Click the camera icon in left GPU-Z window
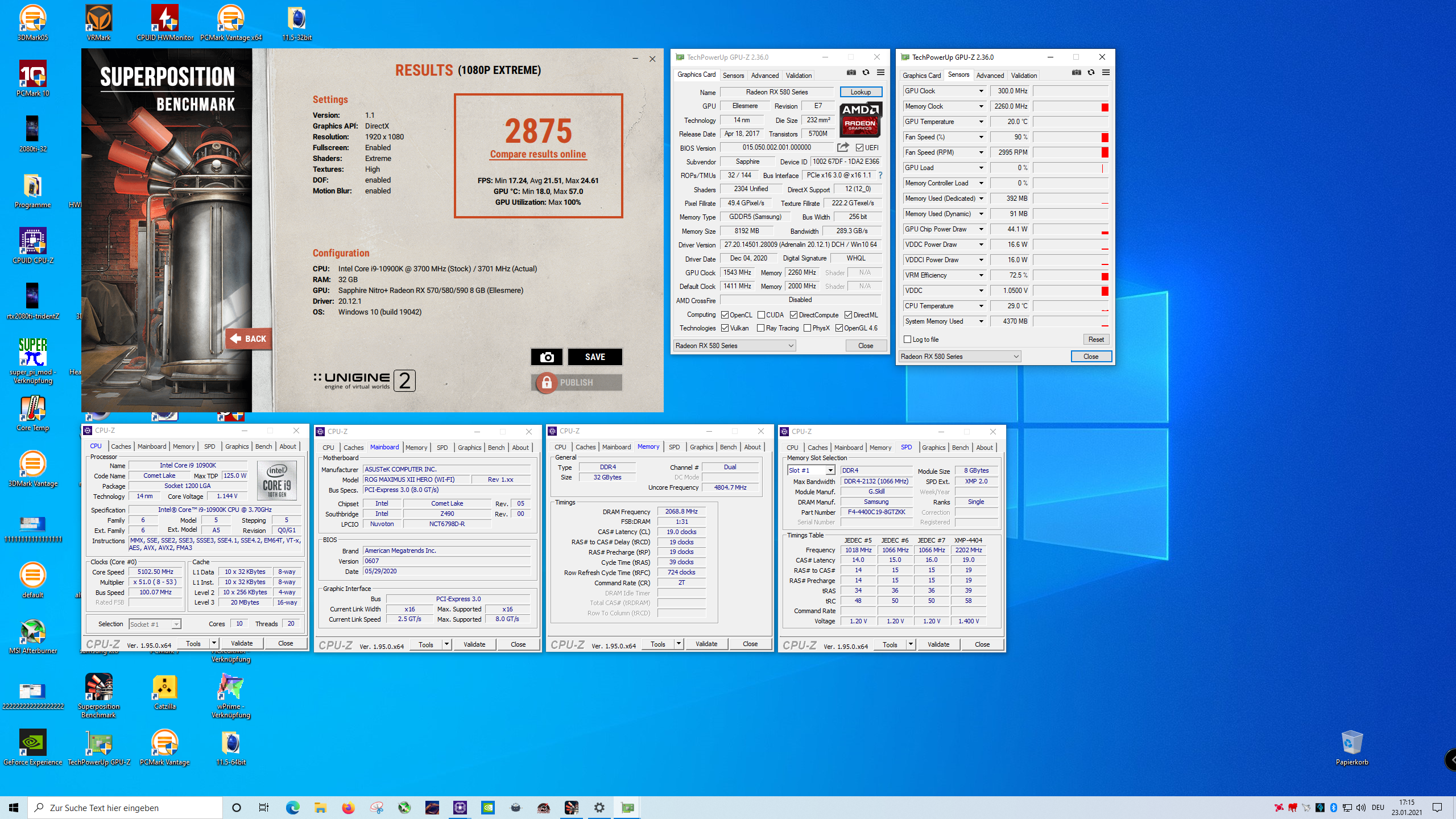 coord(851,72)
